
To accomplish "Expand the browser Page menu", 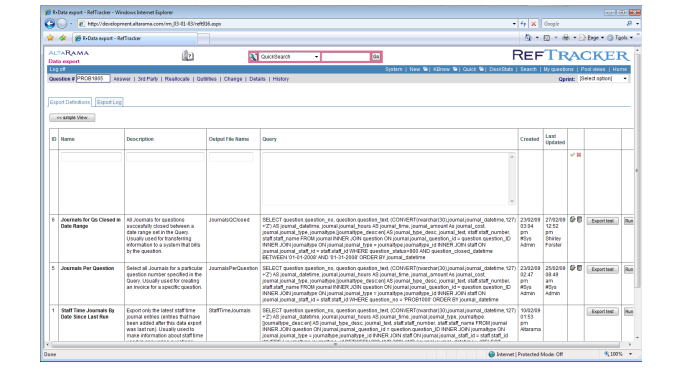I will coord(591,38).
